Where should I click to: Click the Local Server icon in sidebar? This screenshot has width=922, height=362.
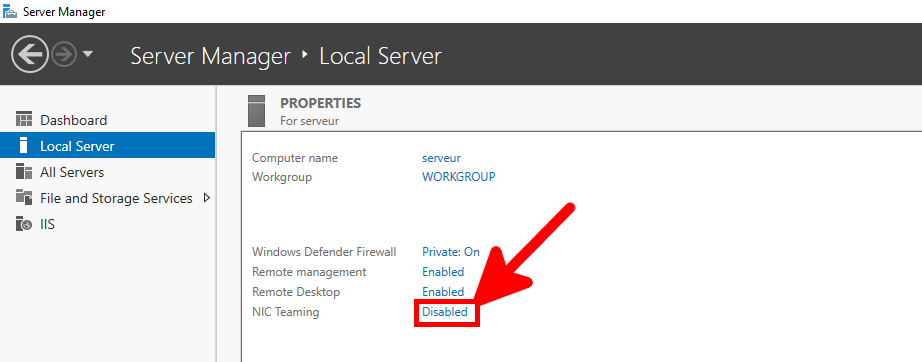coord(24,146)
